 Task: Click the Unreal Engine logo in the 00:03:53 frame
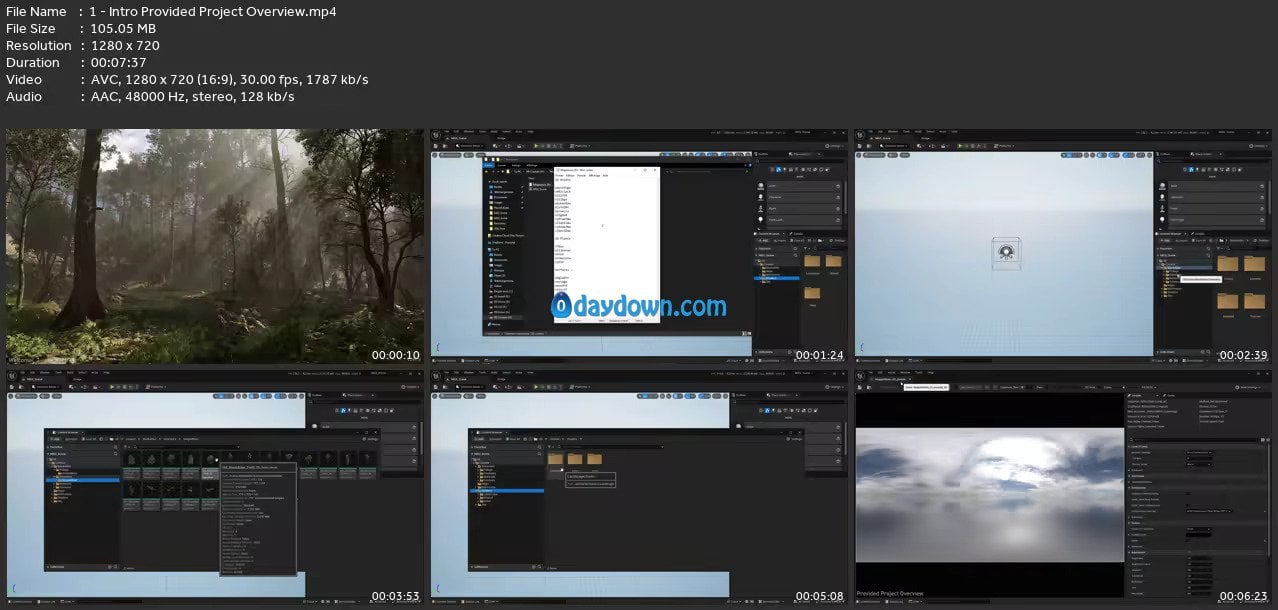pos(14,375)
